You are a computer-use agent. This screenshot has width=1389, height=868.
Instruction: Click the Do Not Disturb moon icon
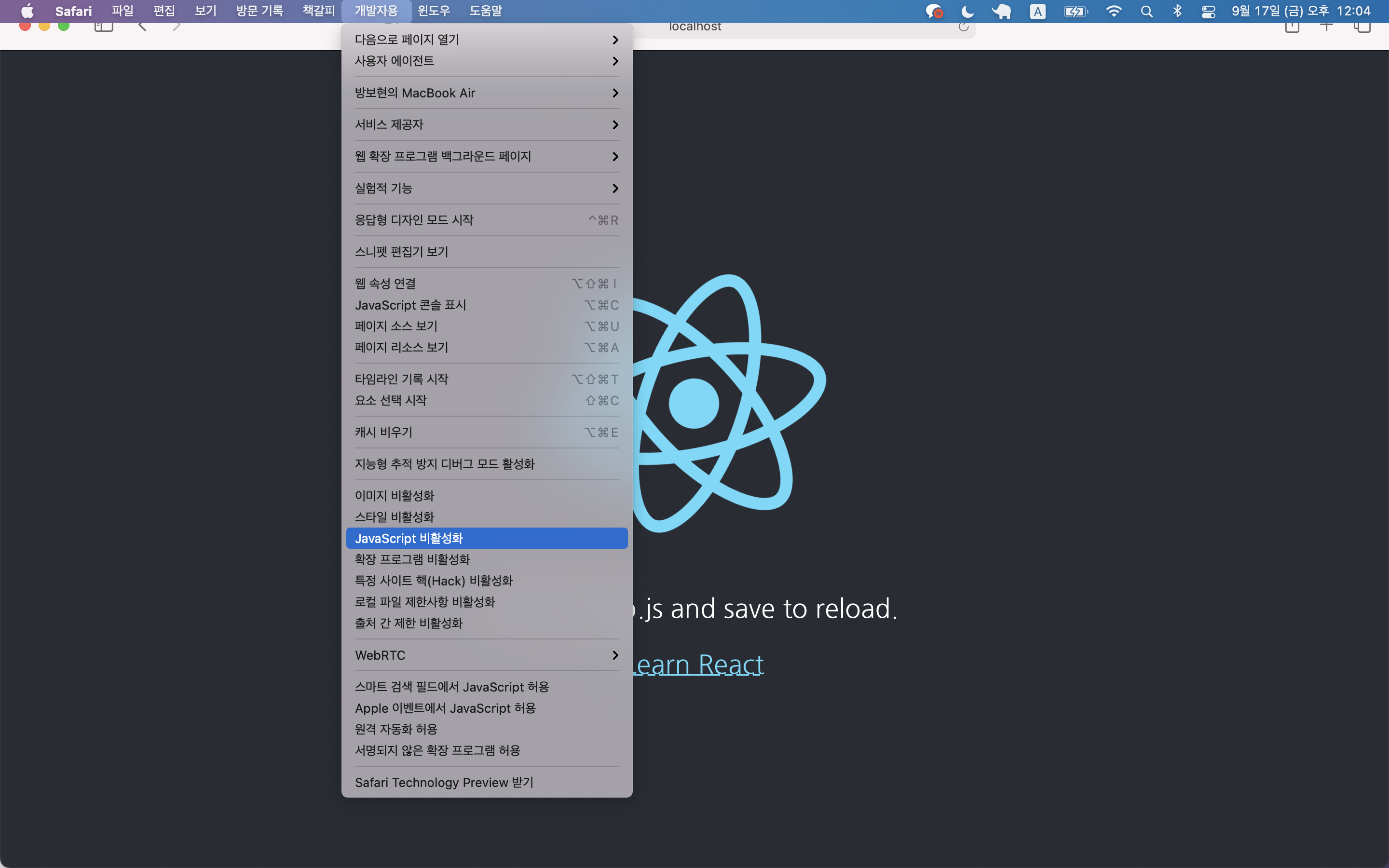967,11
